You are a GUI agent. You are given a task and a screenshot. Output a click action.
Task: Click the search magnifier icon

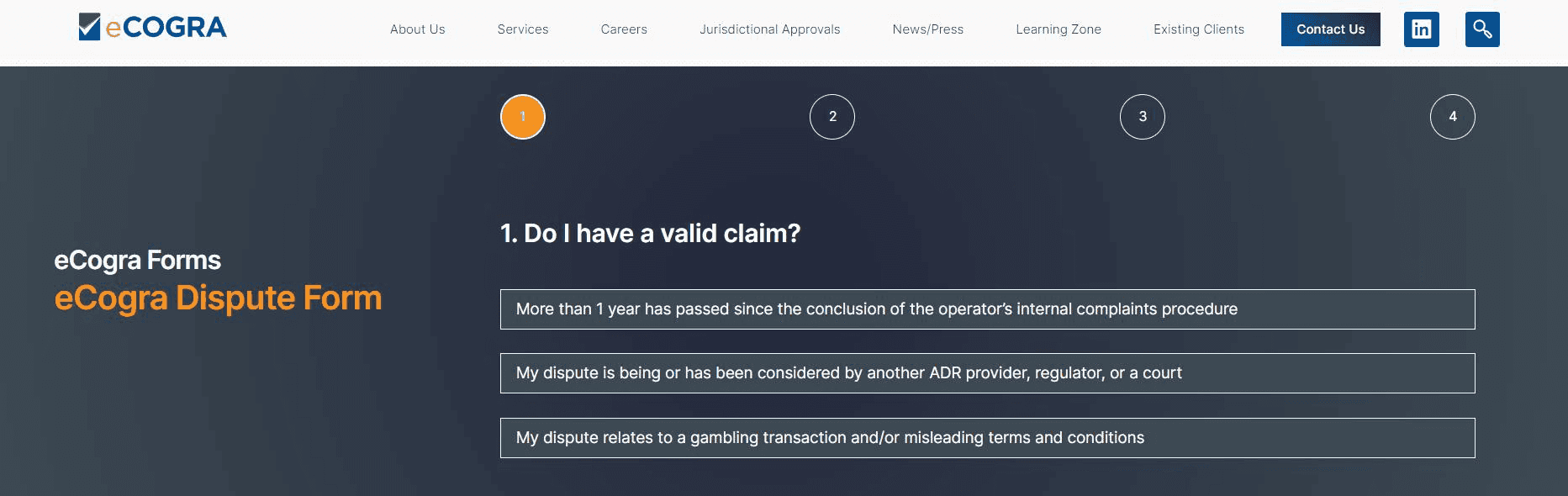pyautogui.click(x=1481, y=29)
